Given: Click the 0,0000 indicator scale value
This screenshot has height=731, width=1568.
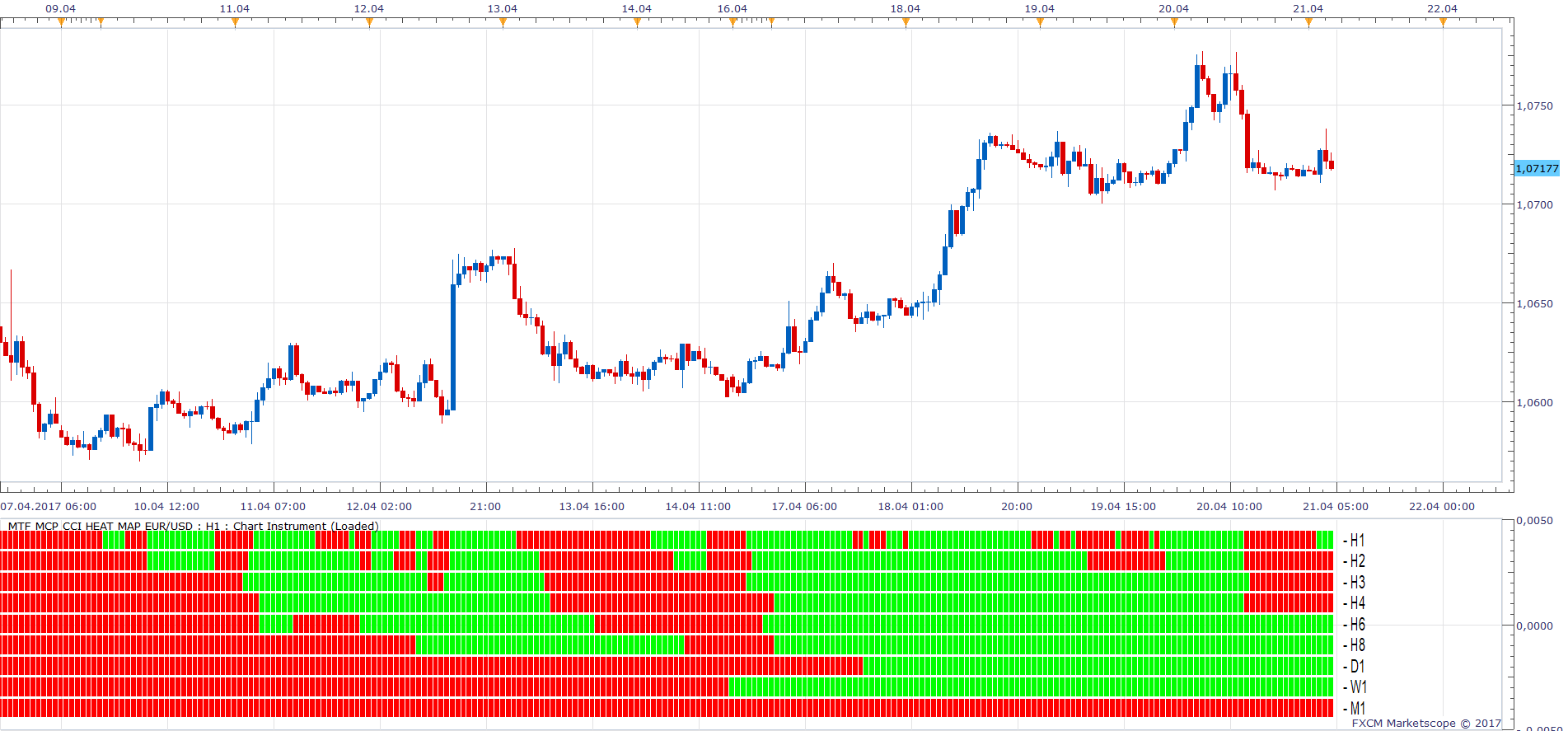Looking at the screenshot, I should [x=1535, y=626].
